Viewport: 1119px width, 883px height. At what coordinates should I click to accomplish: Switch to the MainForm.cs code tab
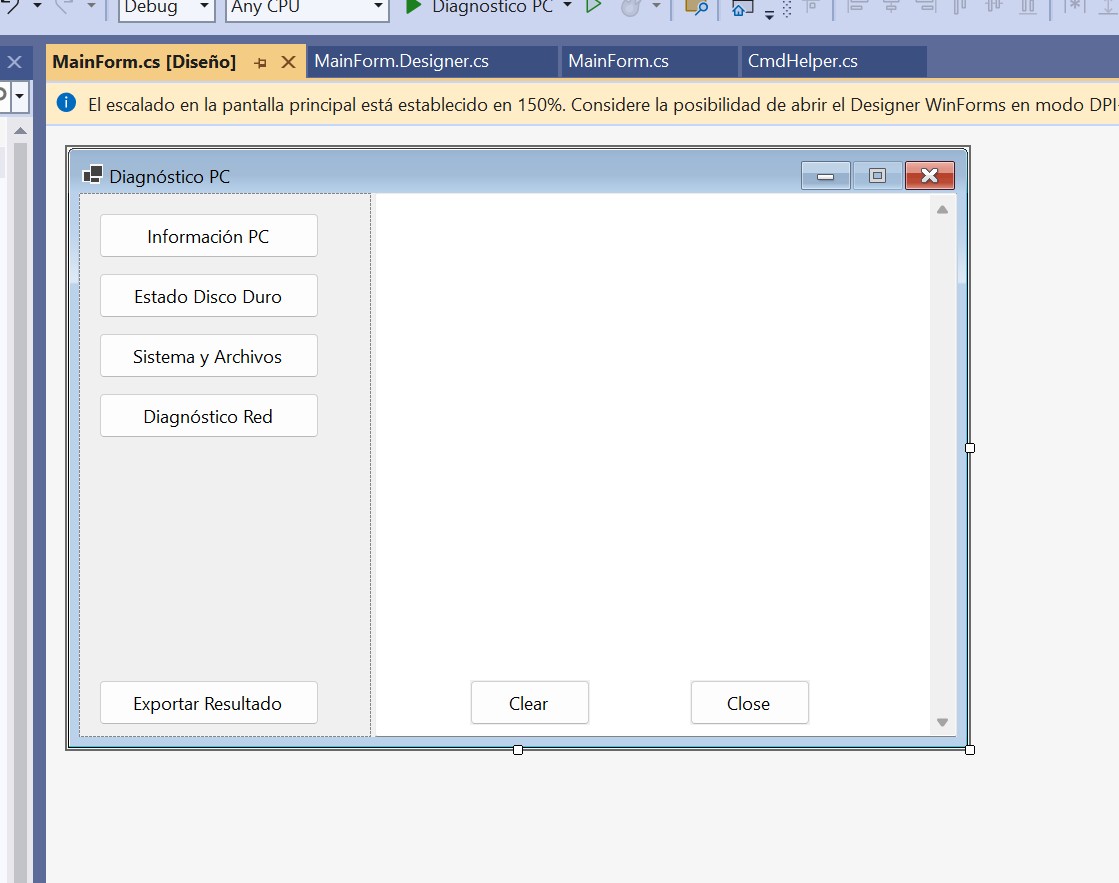[618, 62]
